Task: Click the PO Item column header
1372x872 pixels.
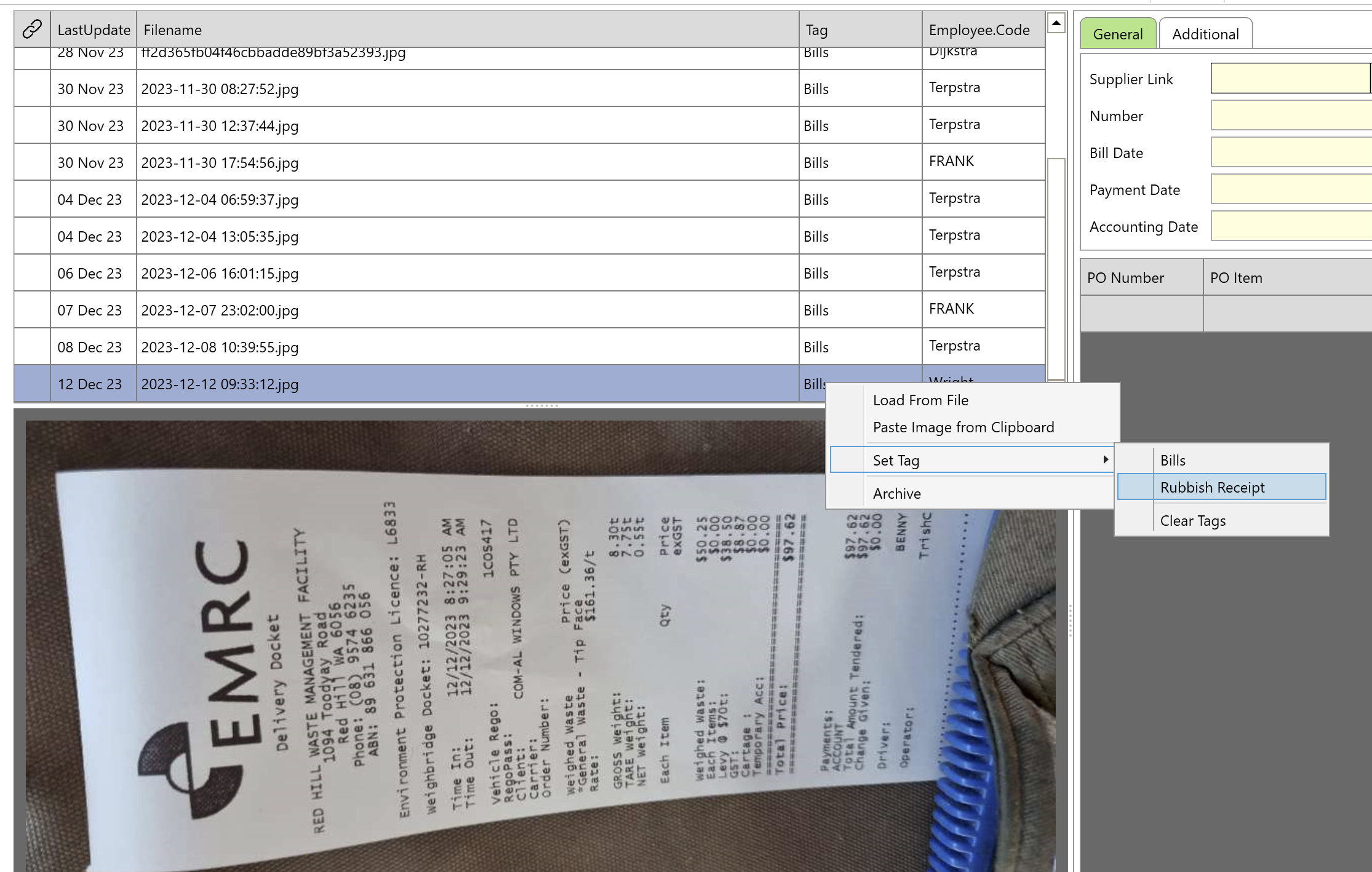Action: coord(1288,277)
